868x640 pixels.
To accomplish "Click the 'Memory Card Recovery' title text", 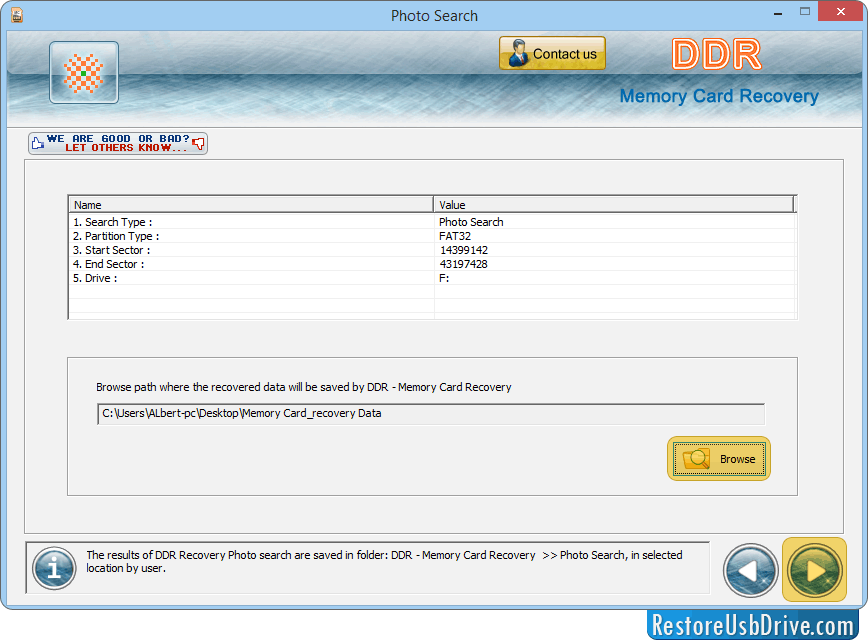I will pyautogui.click(x=719, y=96).
